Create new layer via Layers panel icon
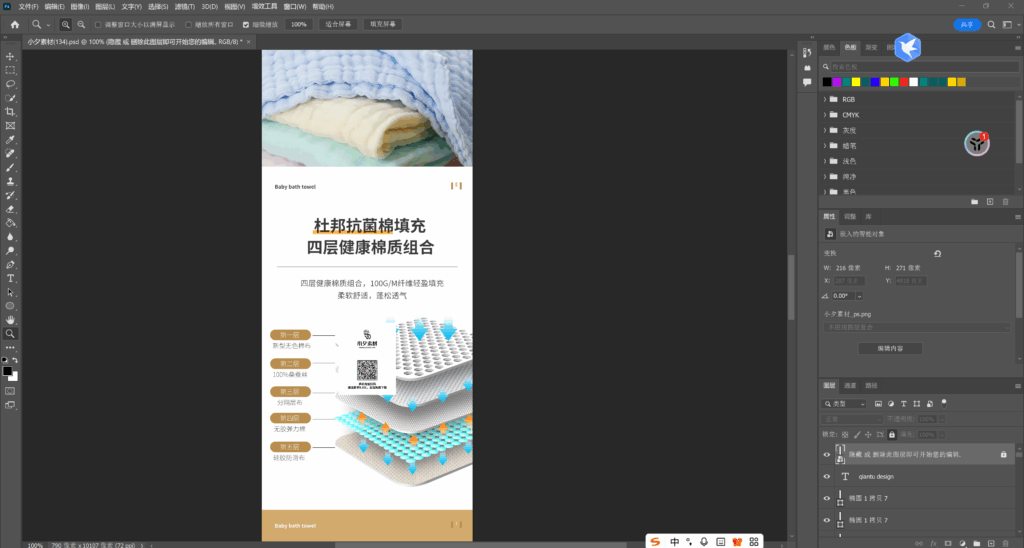 pyautogui.click(x=991, y=543)
